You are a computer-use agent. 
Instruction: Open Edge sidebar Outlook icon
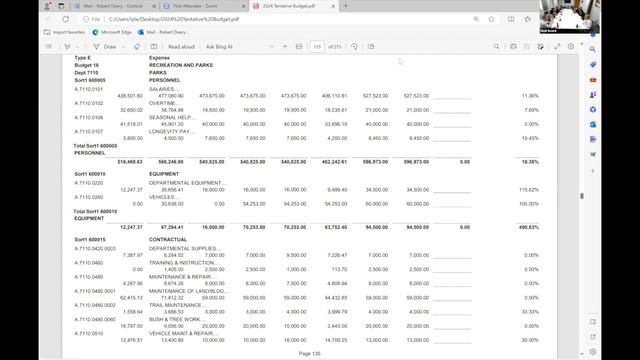tap(593, 124)
